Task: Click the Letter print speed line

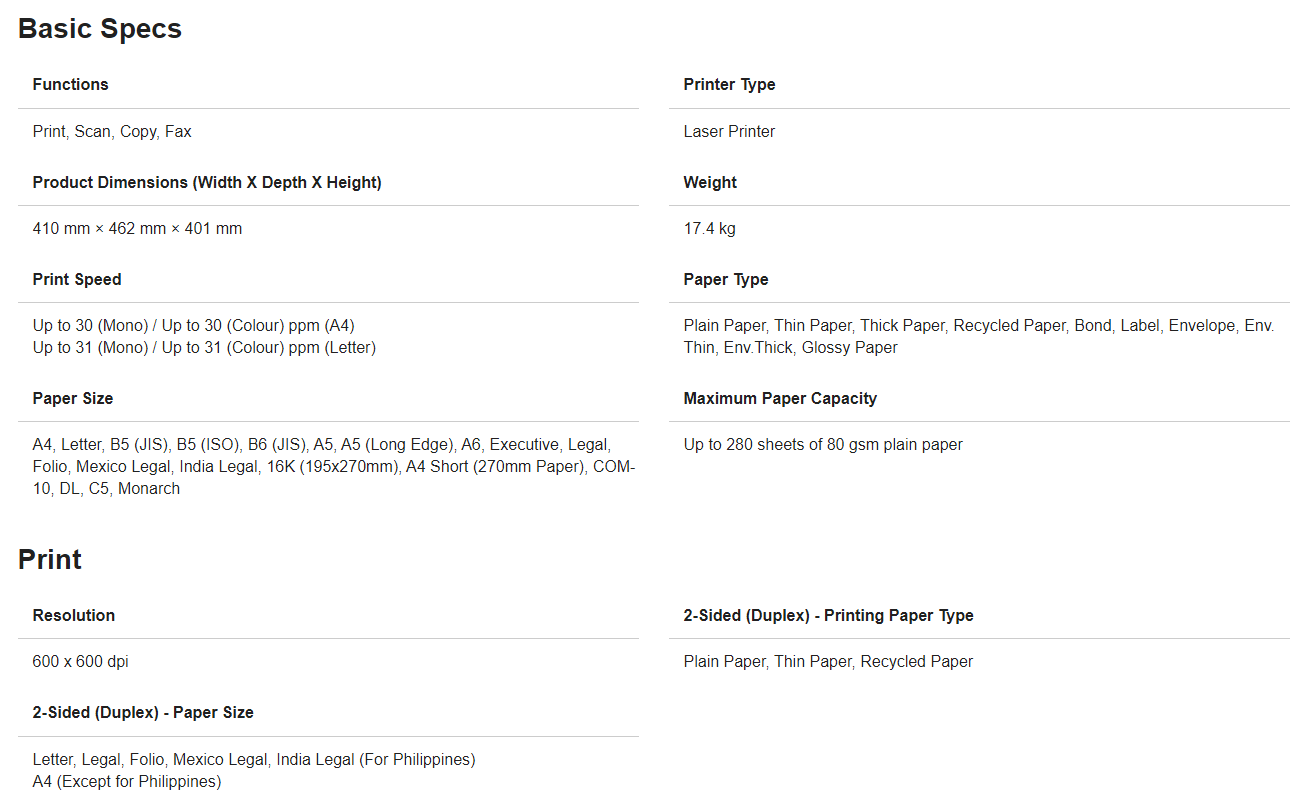Action: point(204,348)
